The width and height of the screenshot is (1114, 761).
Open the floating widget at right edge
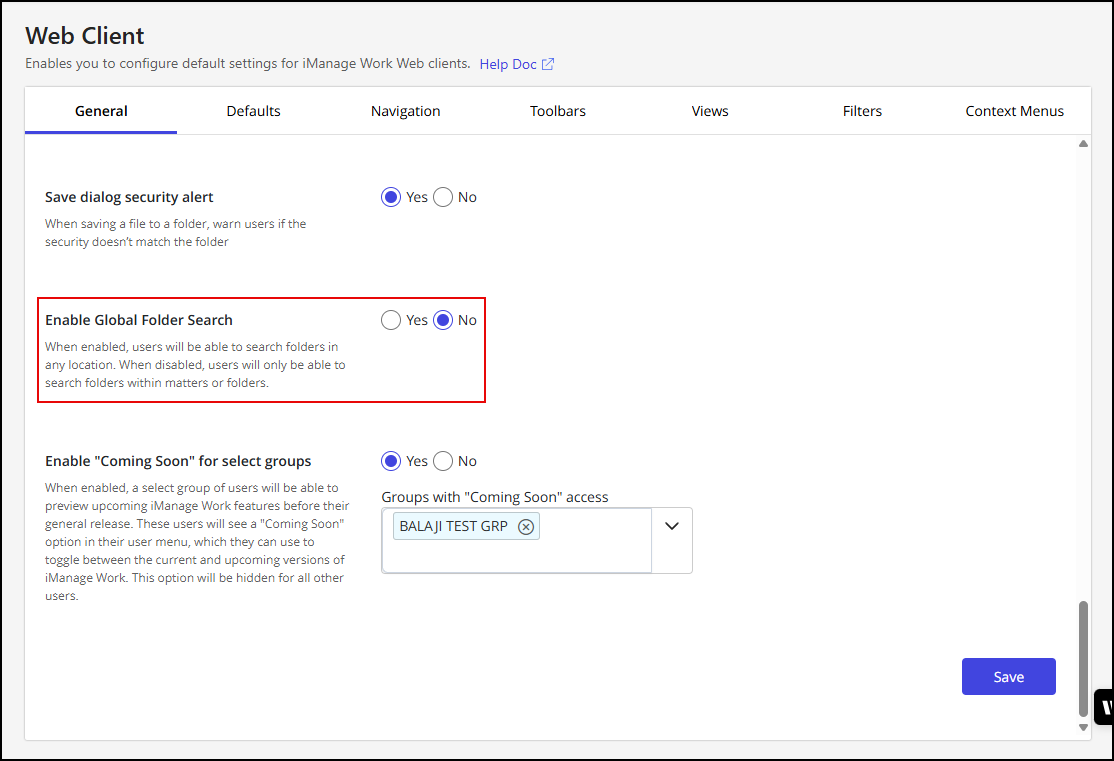tap(1104, 707)
